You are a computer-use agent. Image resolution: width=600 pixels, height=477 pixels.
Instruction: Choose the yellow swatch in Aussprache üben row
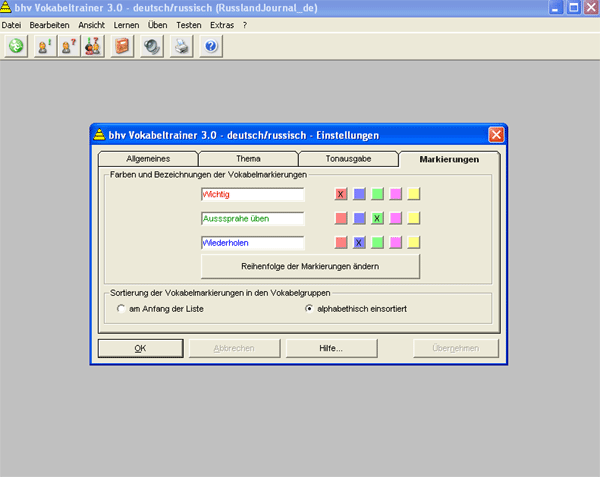point(414,218)
